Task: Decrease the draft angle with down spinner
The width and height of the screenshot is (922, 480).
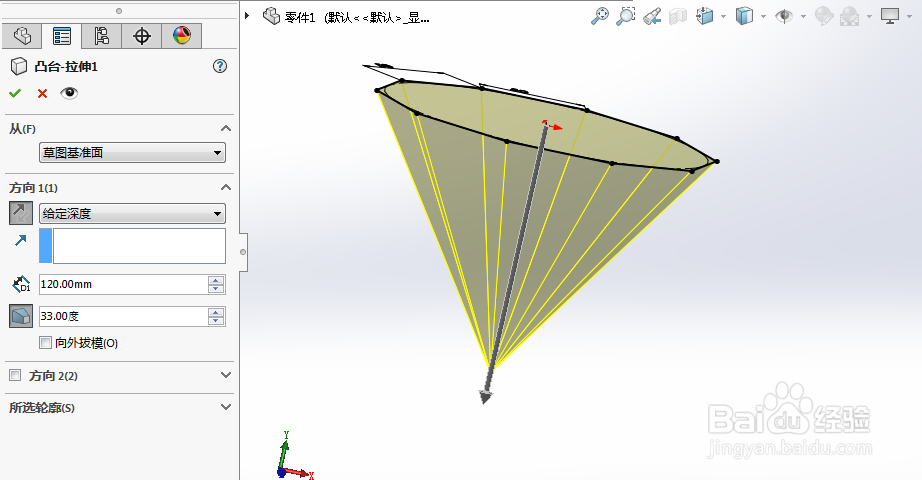Action: pos(216,321)
